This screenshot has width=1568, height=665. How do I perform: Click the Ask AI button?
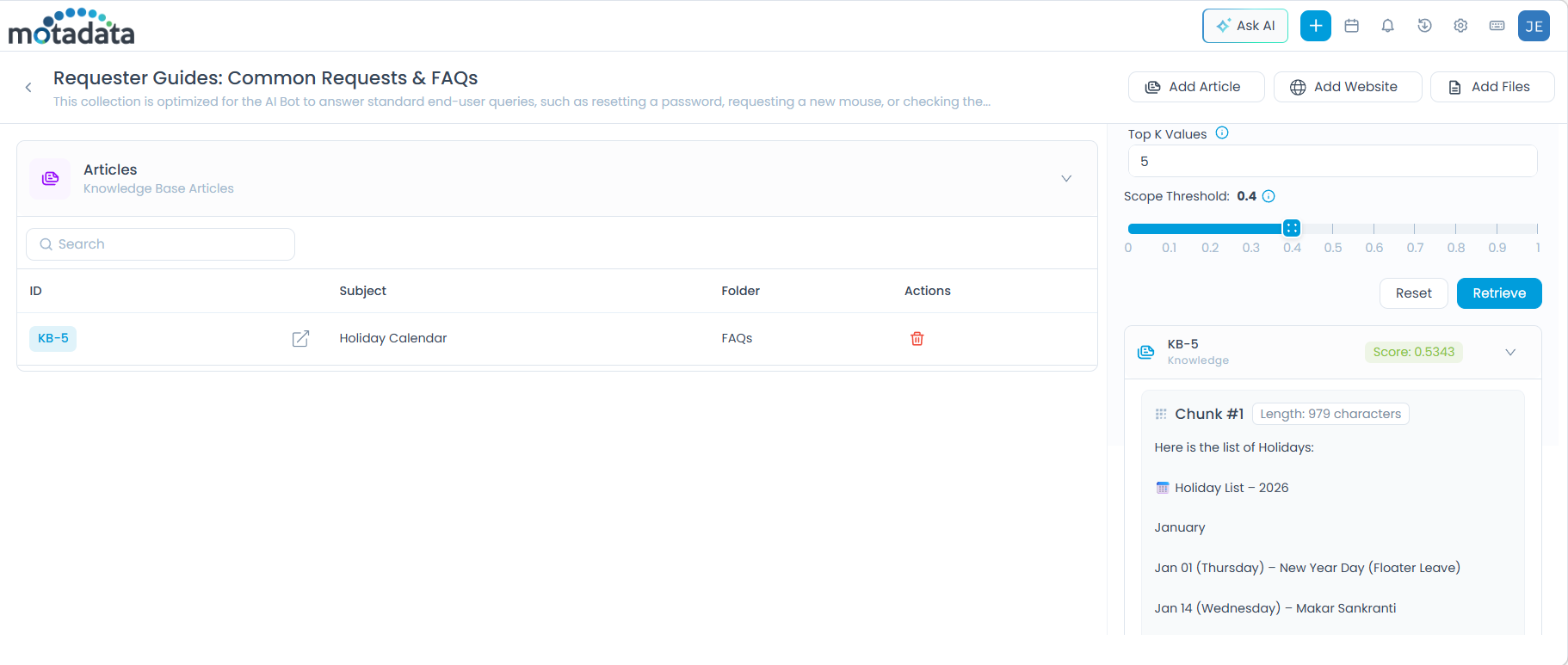coord(1244,26)
